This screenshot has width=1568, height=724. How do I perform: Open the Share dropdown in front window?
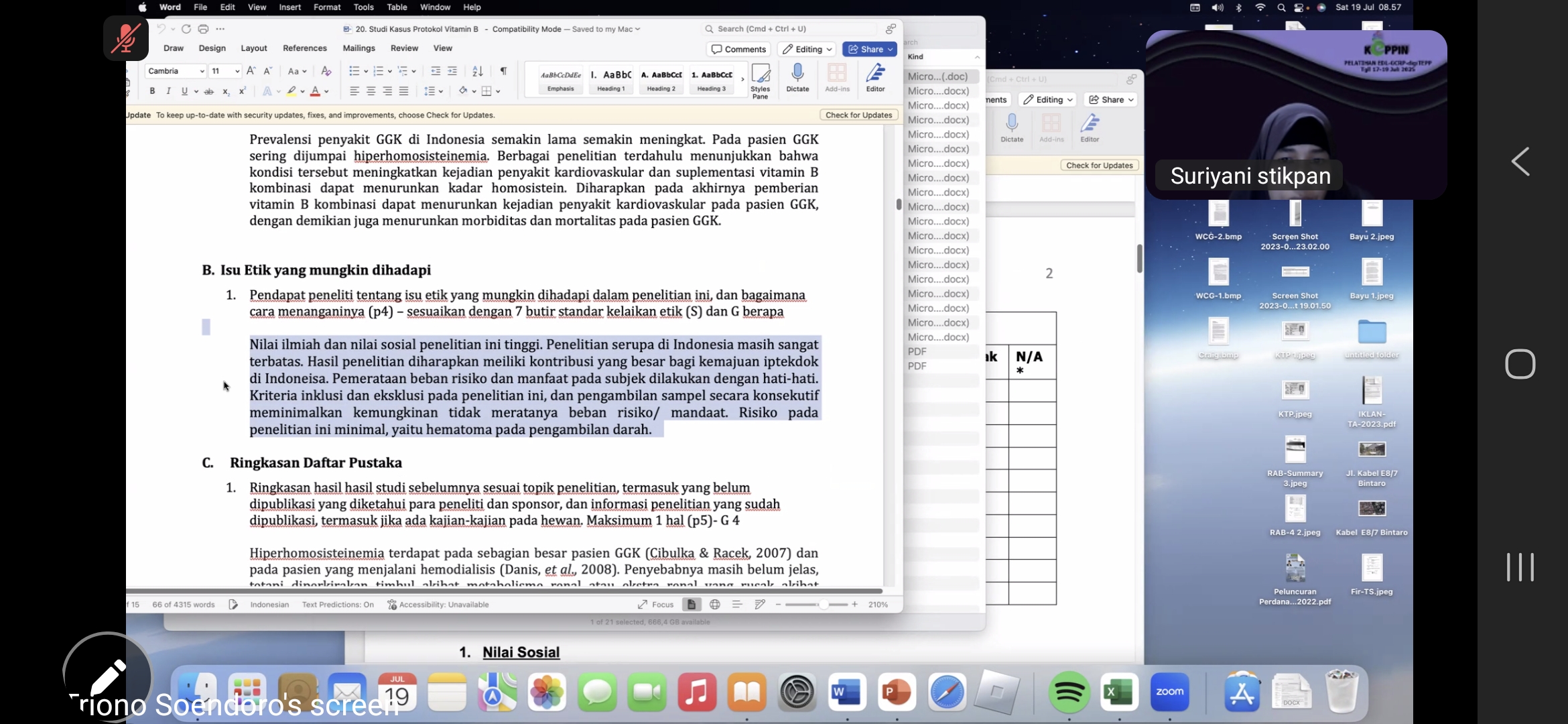[x=870, y=49]
